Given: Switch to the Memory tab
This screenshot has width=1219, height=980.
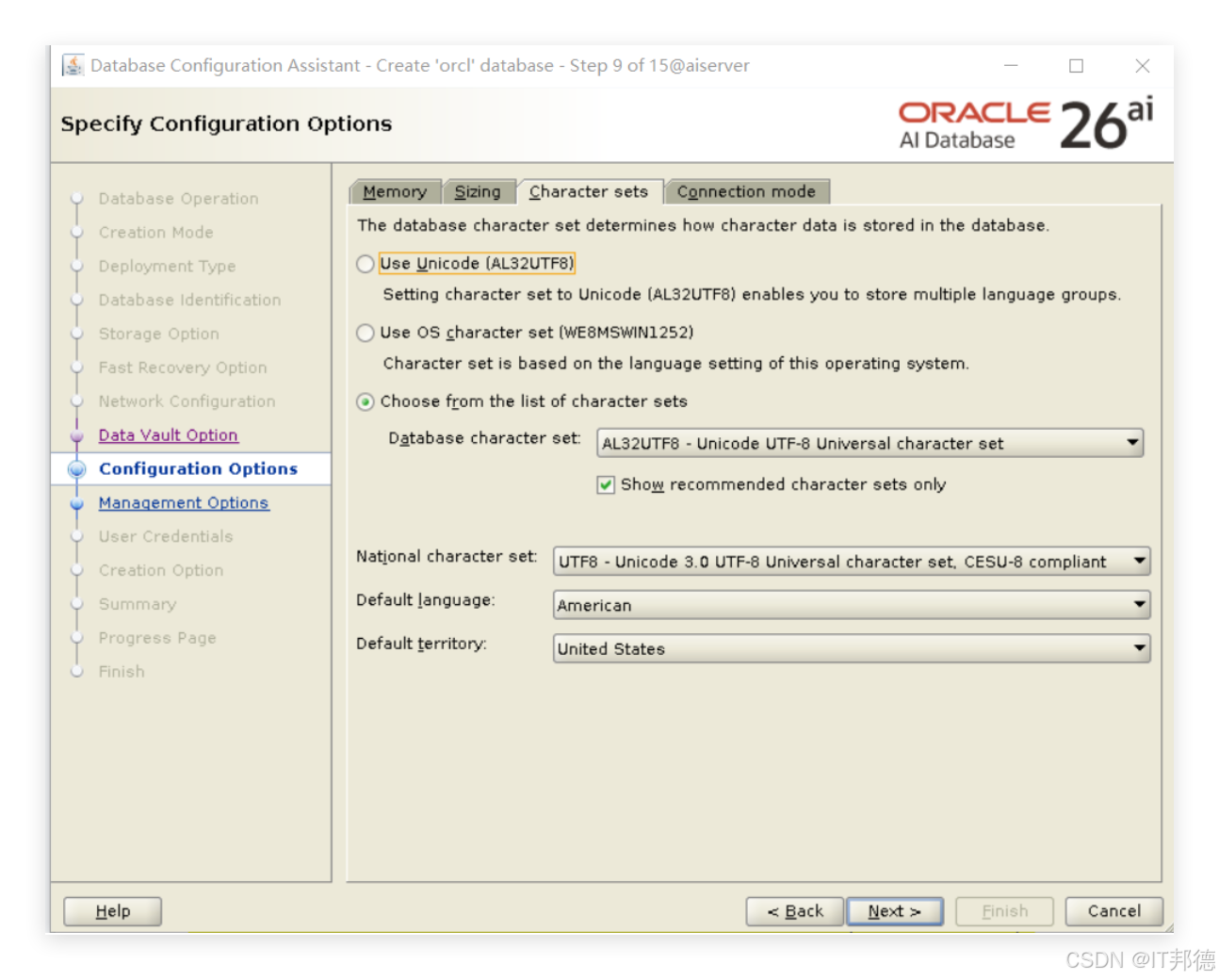Looking at the screenshot, I should 395,192.
